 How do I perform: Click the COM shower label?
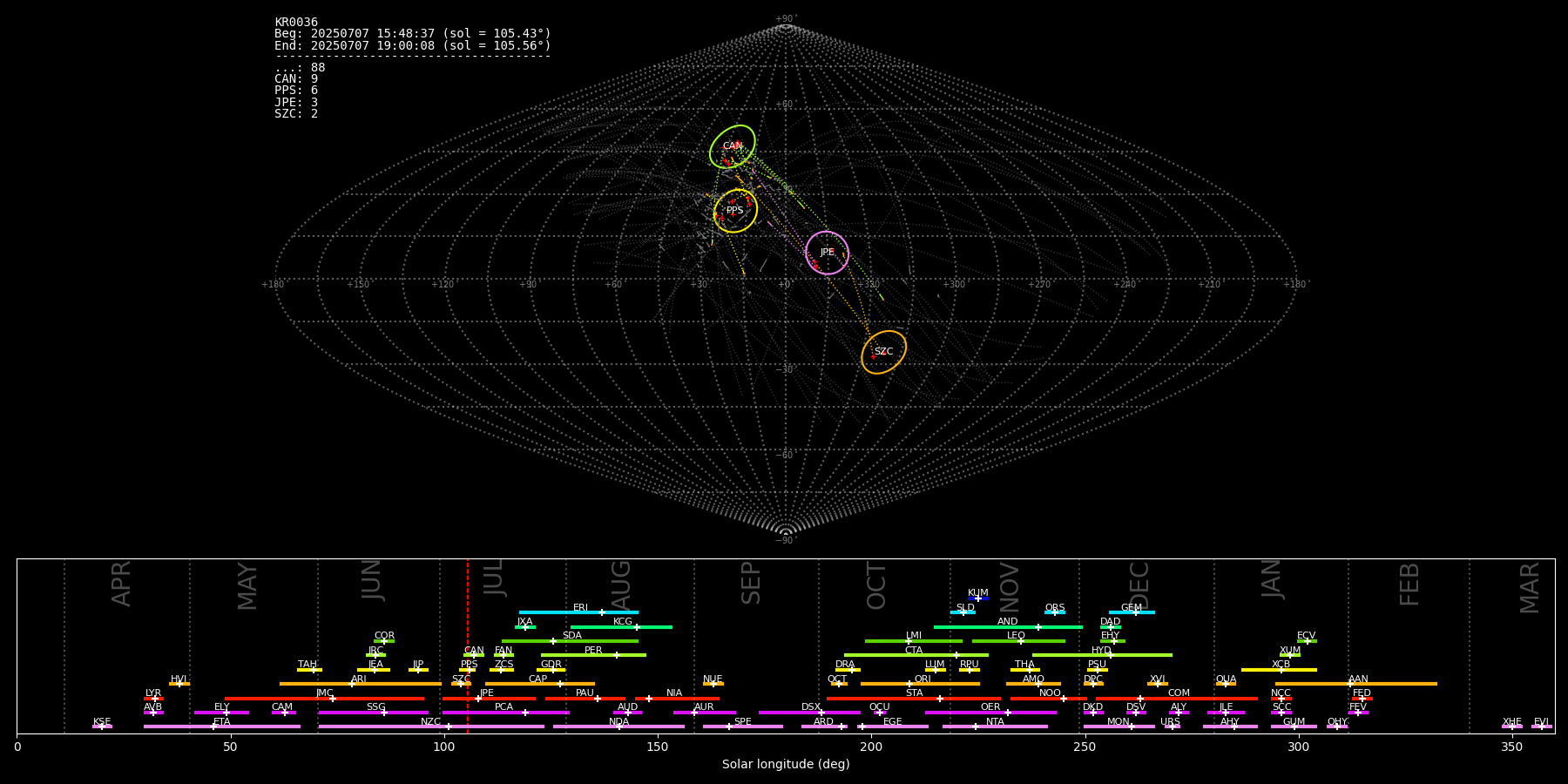[x=1179, y=693]
